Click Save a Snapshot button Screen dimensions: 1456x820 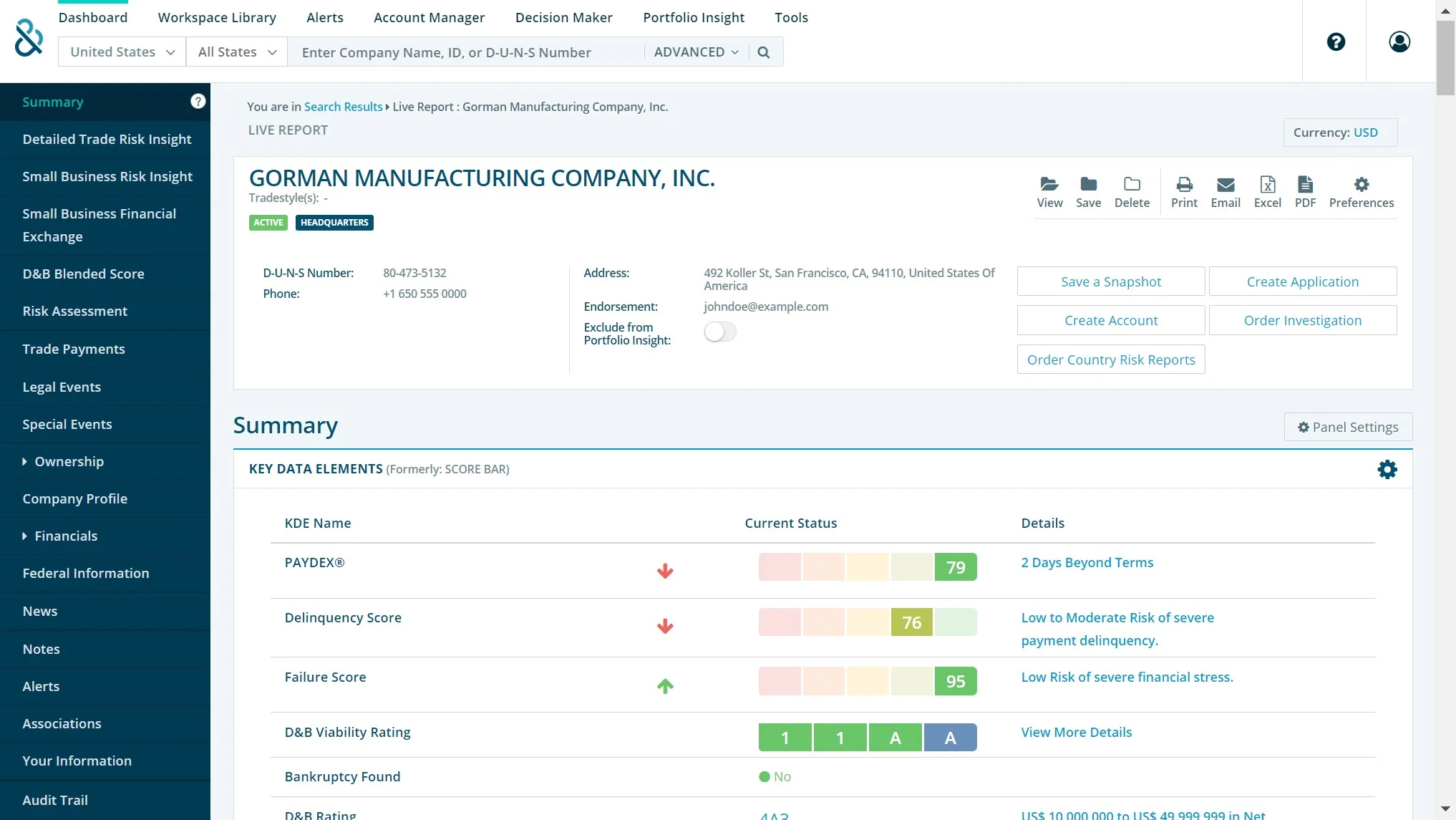click(1111, 281)
